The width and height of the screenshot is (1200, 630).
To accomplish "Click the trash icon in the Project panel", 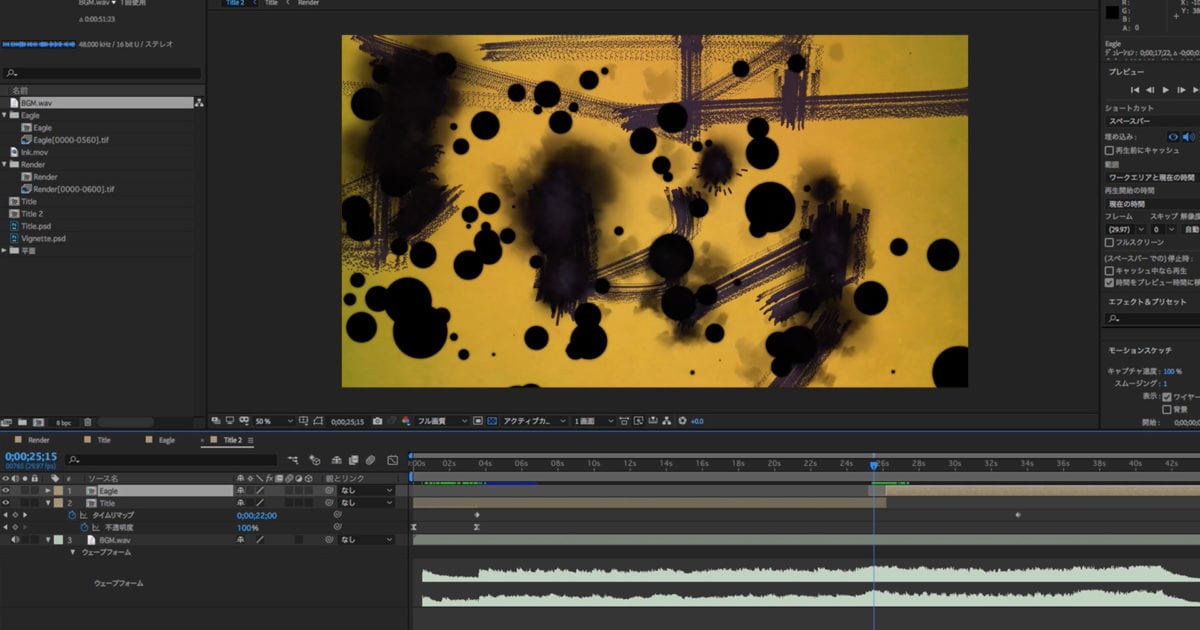I will click(88, 422).
